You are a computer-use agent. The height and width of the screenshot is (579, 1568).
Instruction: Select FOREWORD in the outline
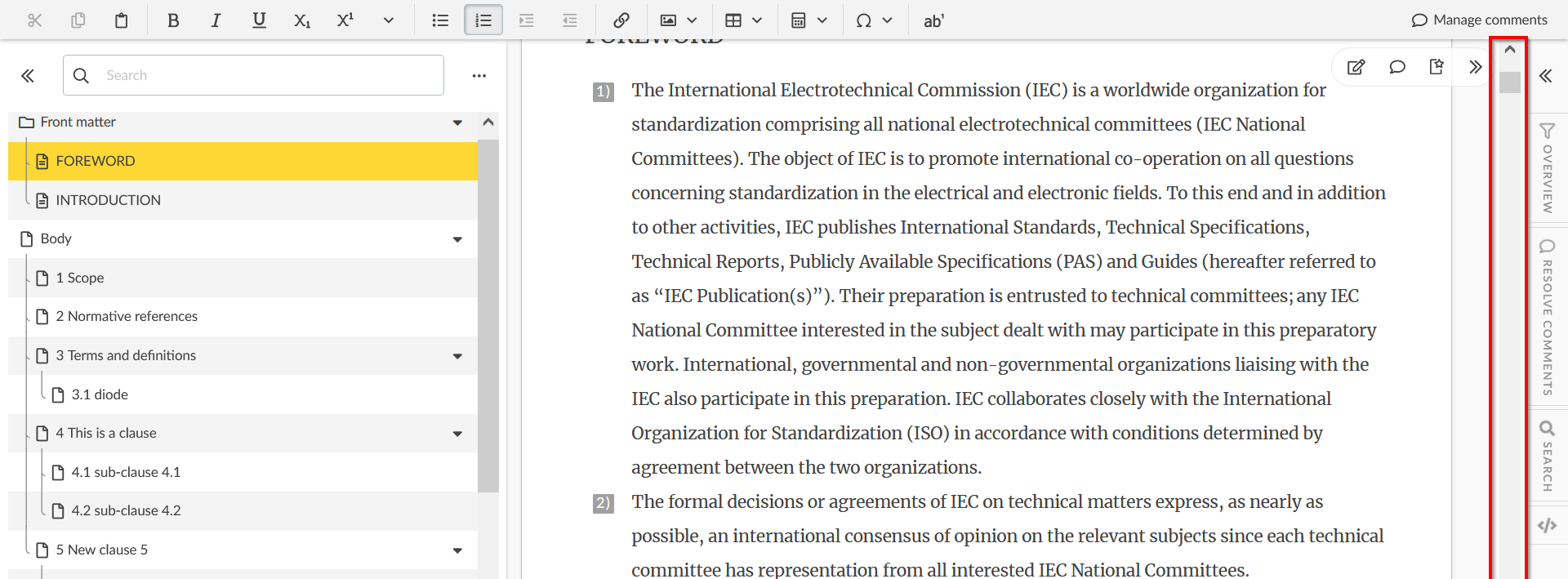243,161
